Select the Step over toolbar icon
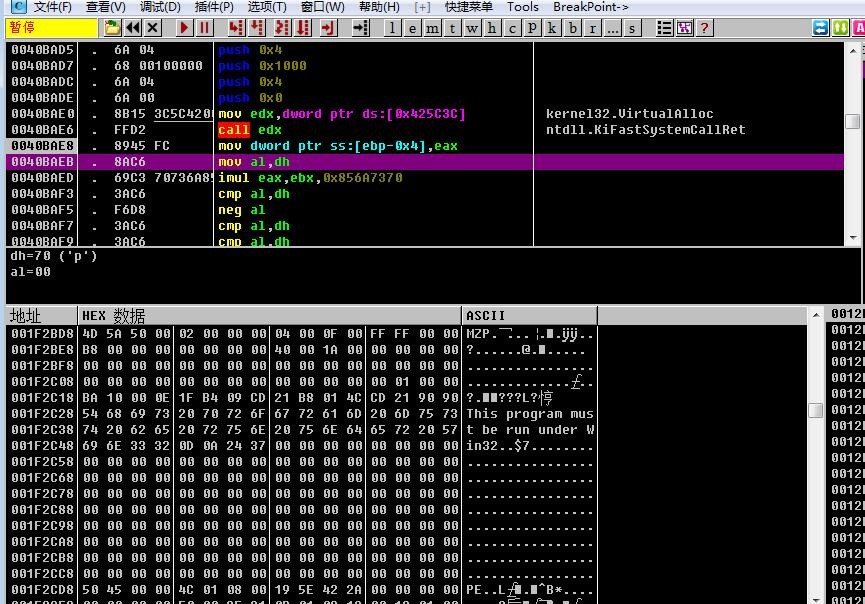The image size is (865, 604). 258,28
